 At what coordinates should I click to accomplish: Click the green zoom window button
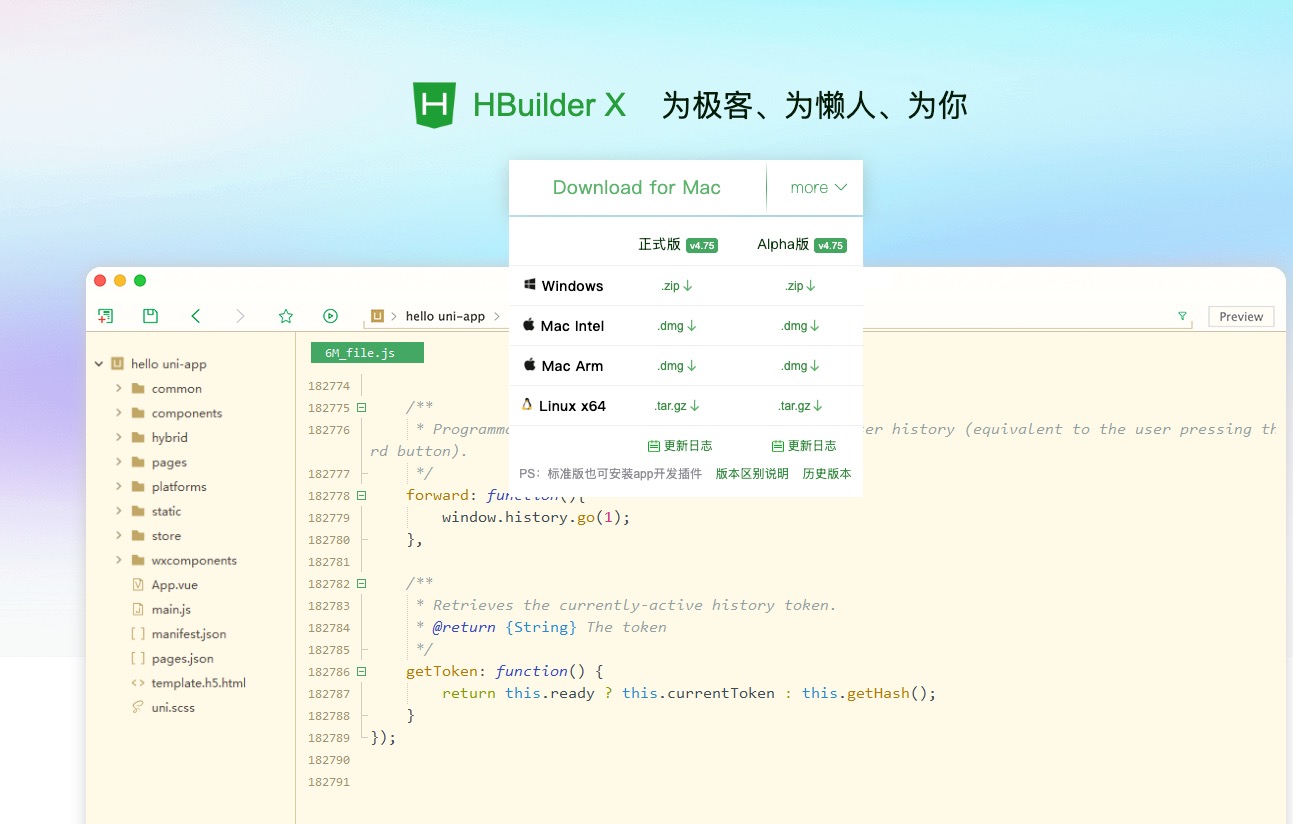pyautogui.click(x=140, y=281)
